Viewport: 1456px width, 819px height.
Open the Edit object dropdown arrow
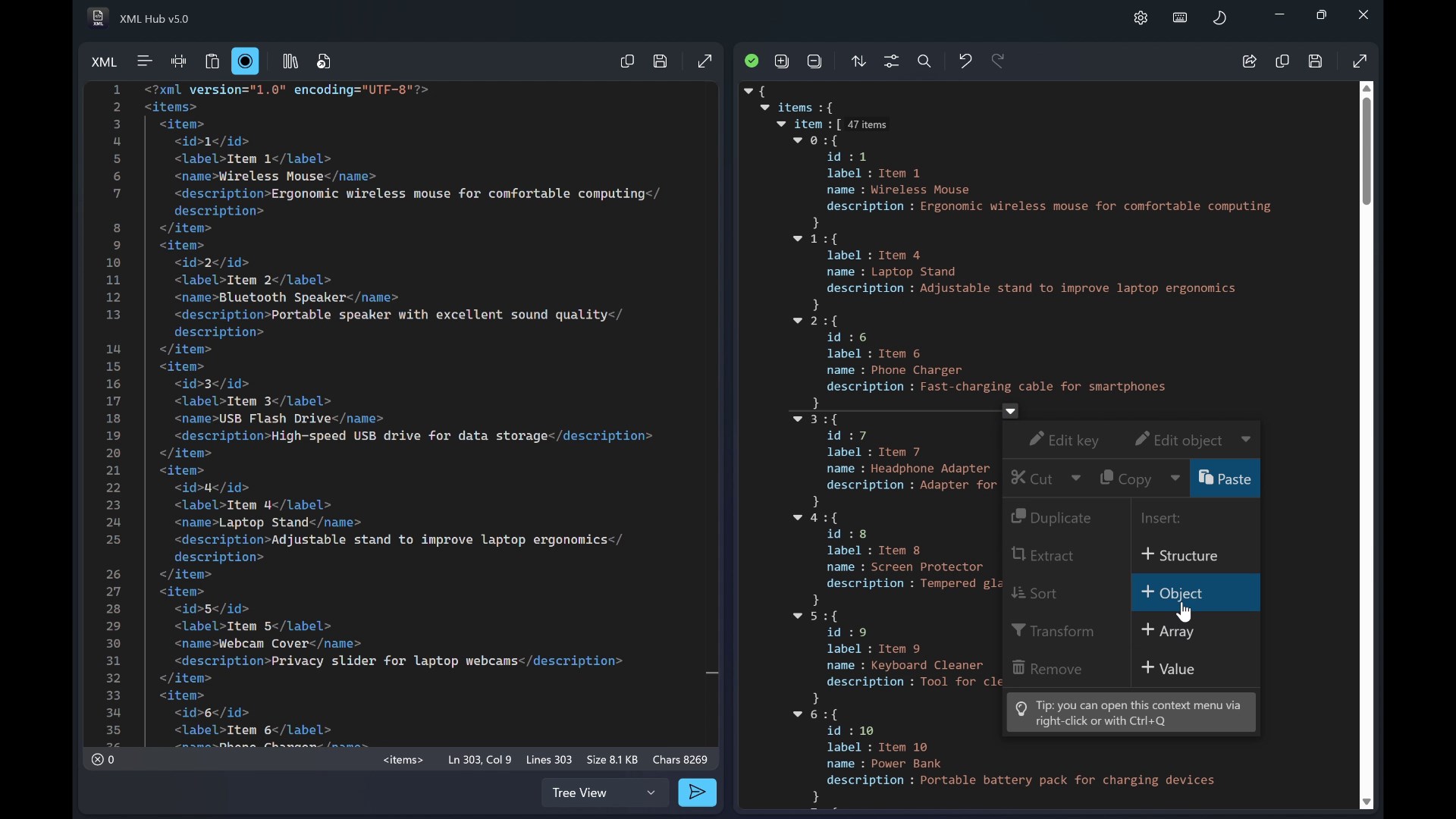pyautogui.click(x=1247, y=441)
